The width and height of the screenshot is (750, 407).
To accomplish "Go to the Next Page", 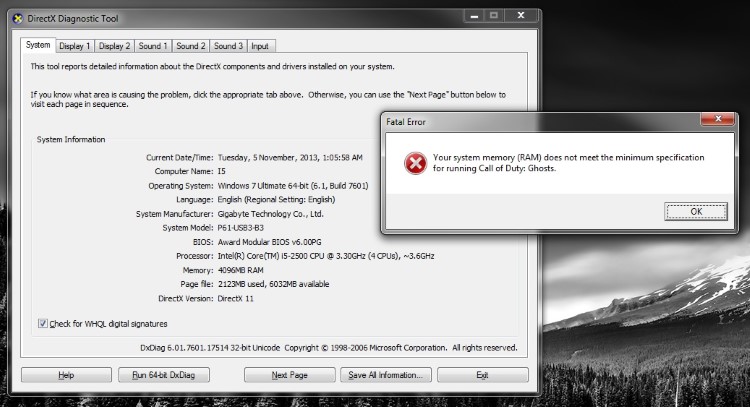I will [289, 375].
